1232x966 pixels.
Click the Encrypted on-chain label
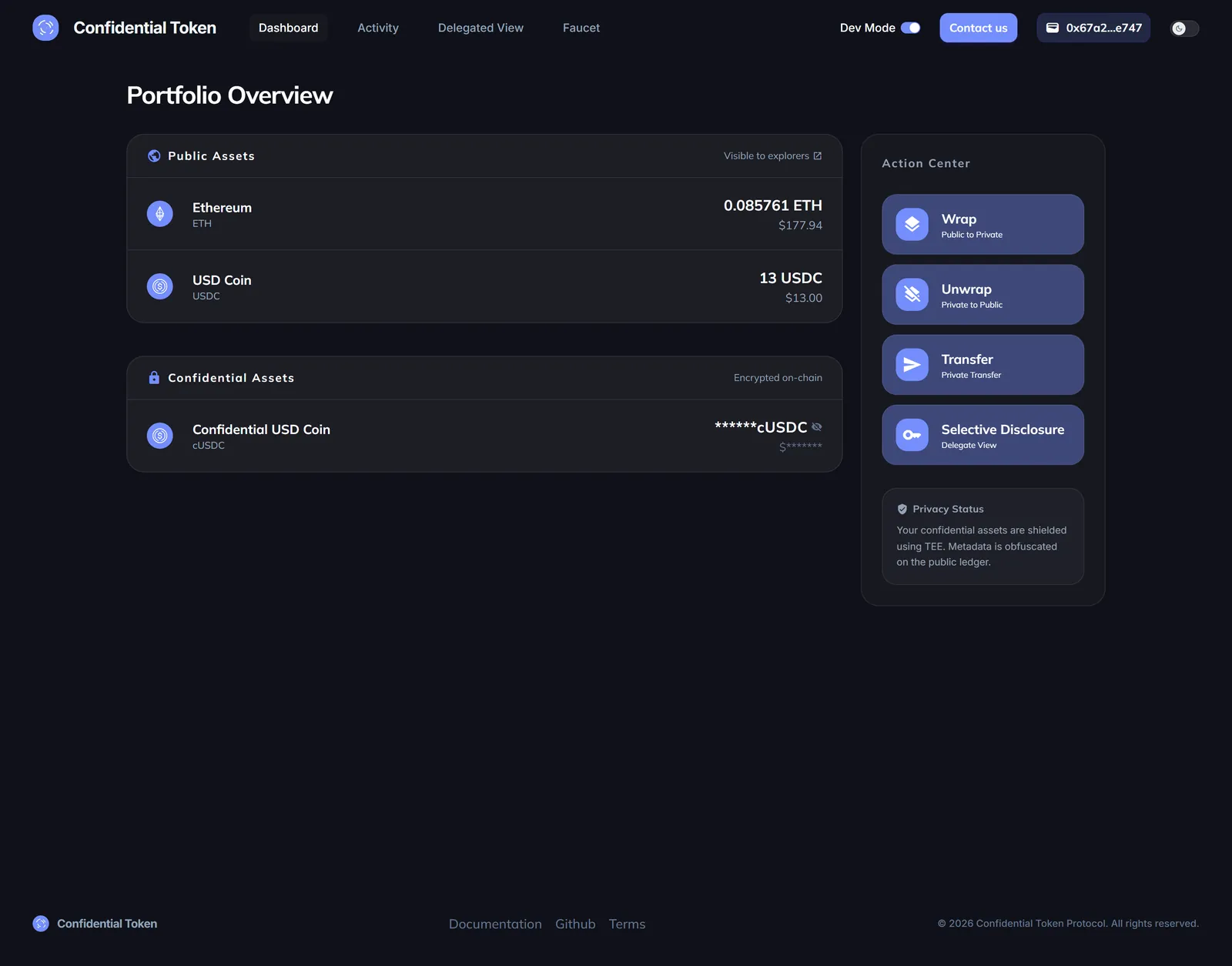coord(778,378)
